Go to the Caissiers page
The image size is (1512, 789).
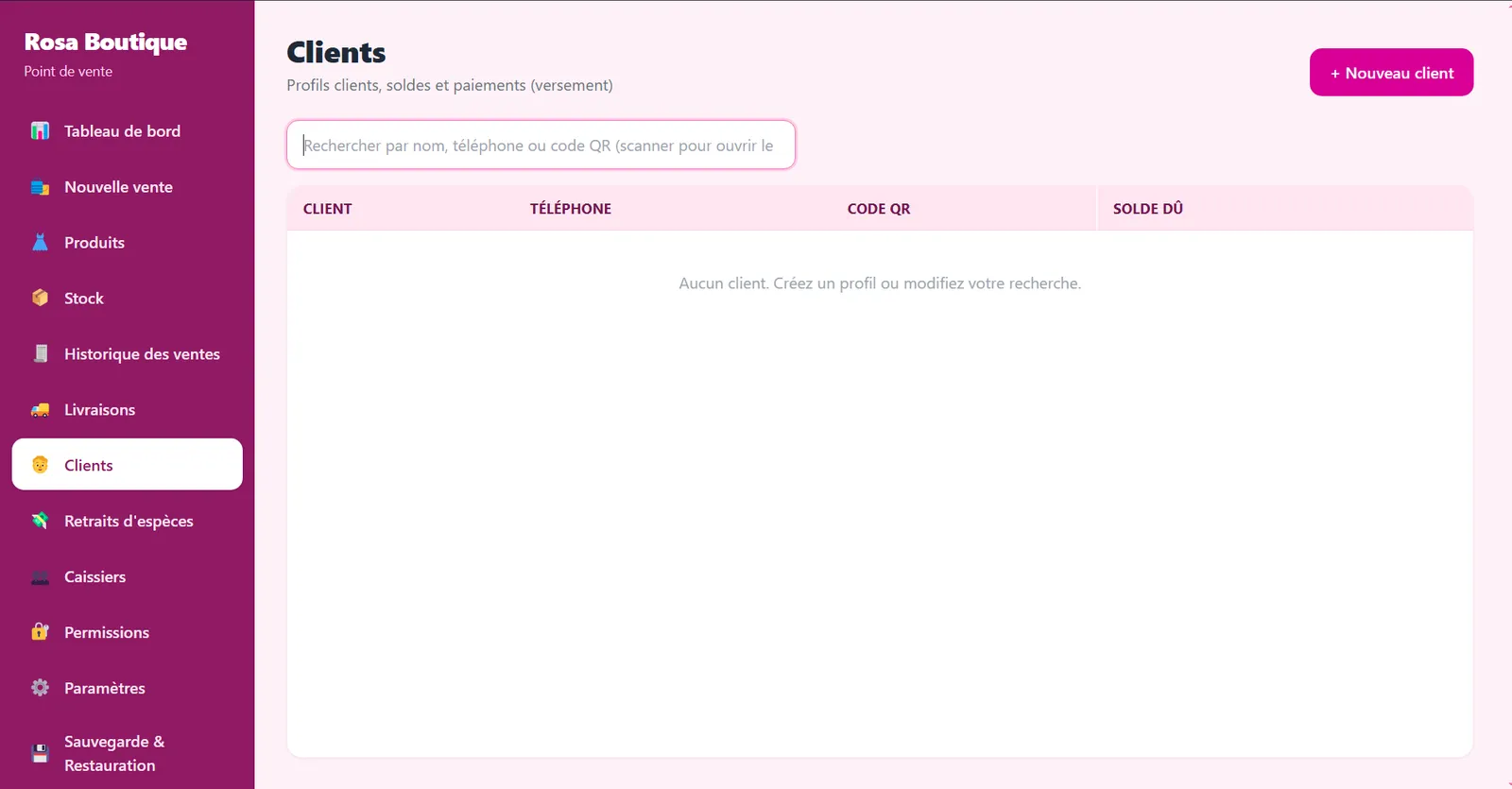pyautogui.click(x=127, y=576)
